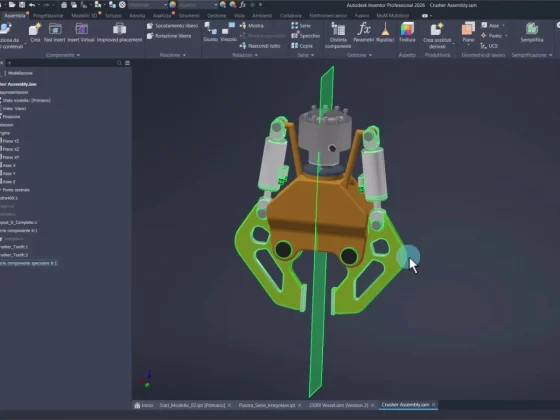Click the browser search magnifier icon
This screenshot has width=560, height=420.
click(119, 63)
